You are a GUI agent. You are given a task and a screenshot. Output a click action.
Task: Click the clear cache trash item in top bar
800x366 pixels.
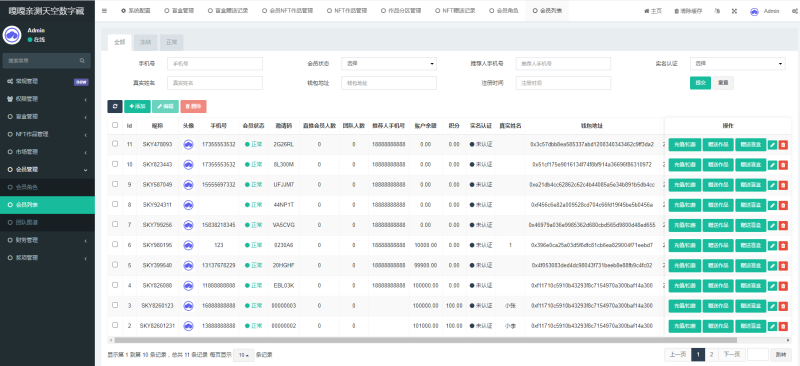688,11
